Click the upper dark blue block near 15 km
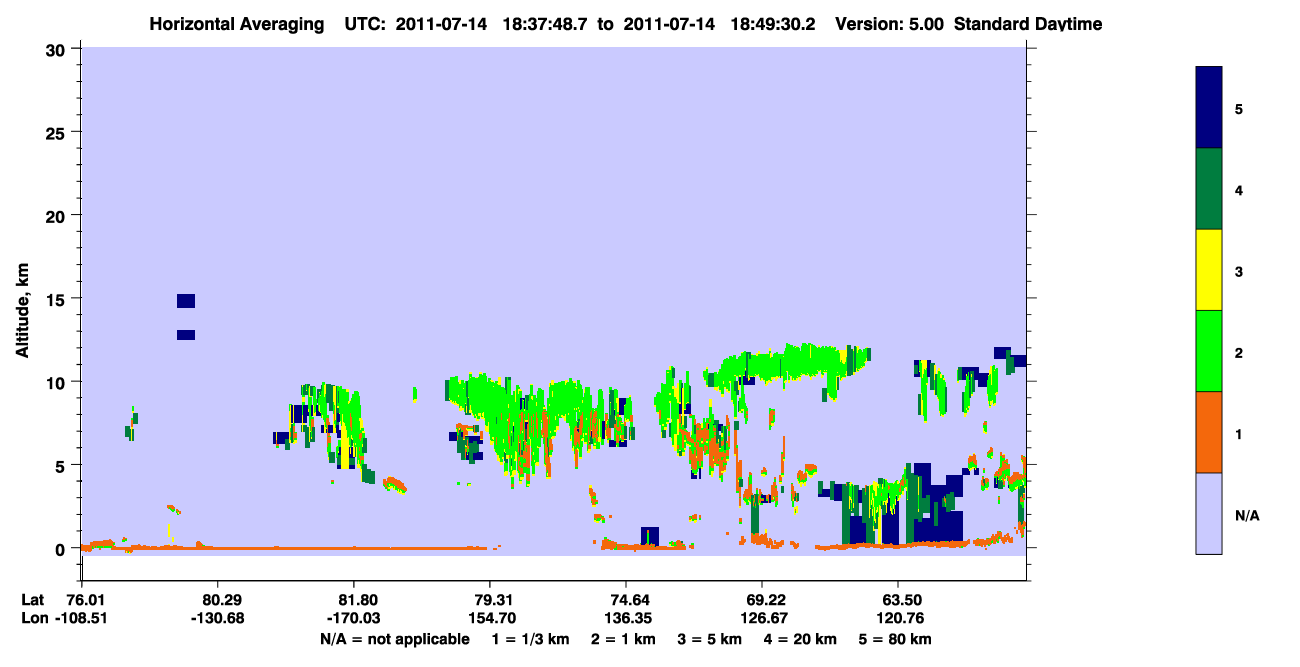Viewport: 1300px width, 667px height. tap(186, 301)
